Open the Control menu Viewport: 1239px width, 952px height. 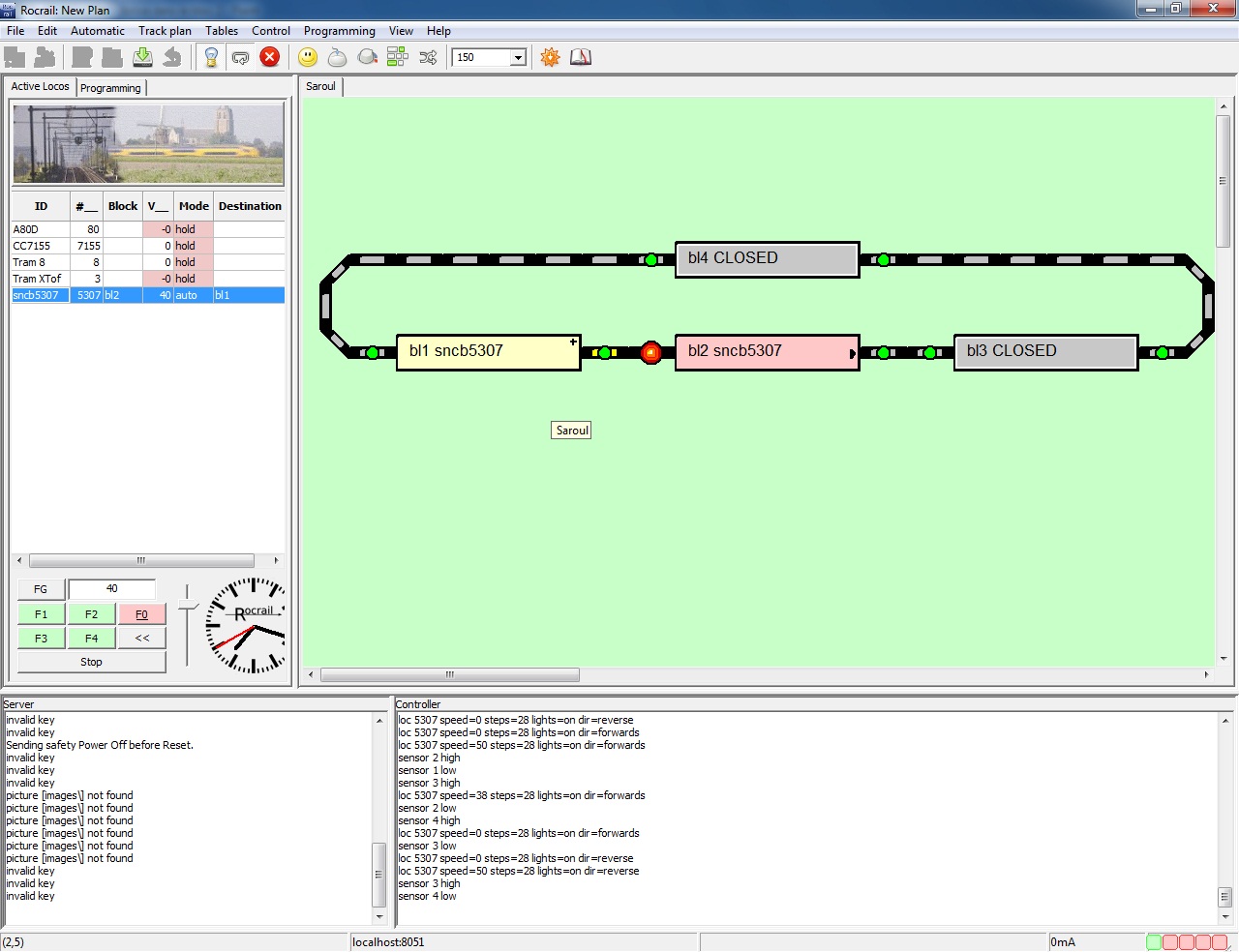tap(271, 31)
